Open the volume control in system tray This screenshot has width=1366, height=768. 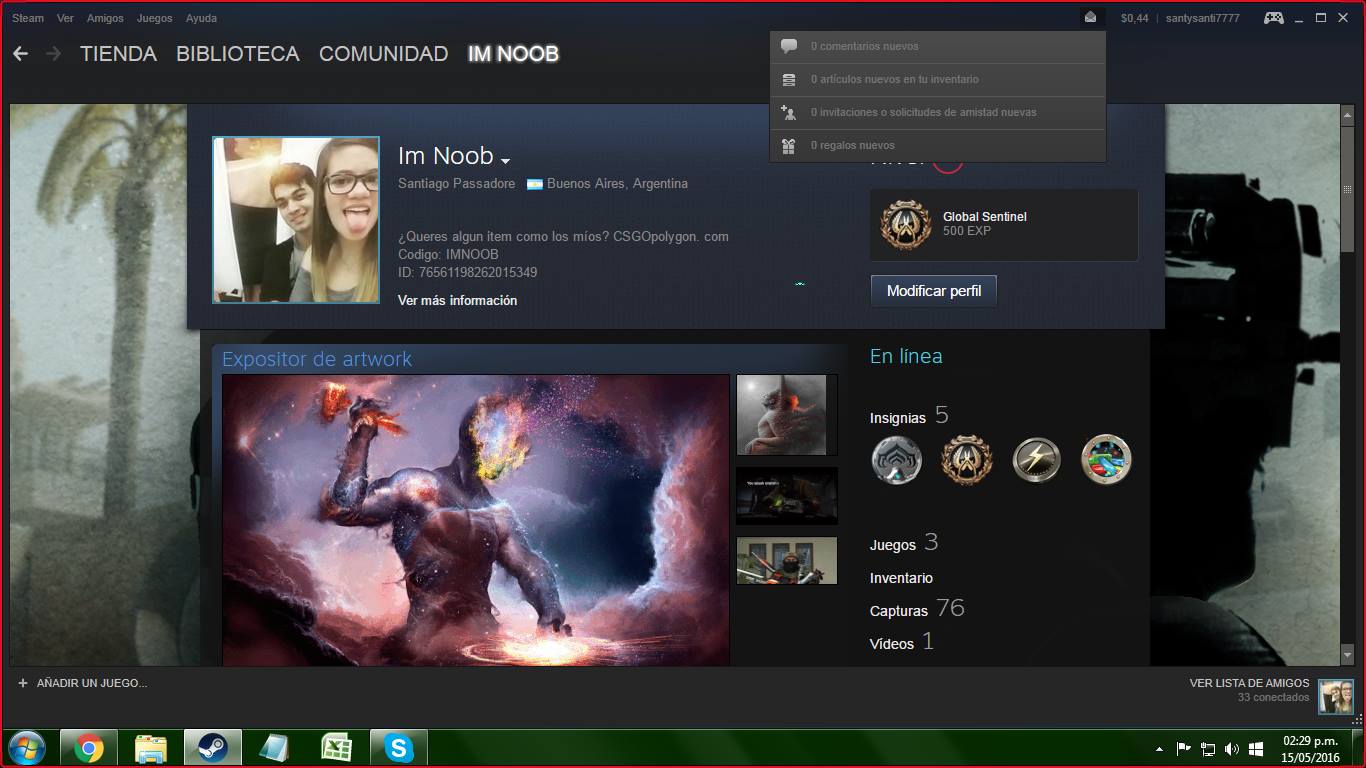(1232, 749)
